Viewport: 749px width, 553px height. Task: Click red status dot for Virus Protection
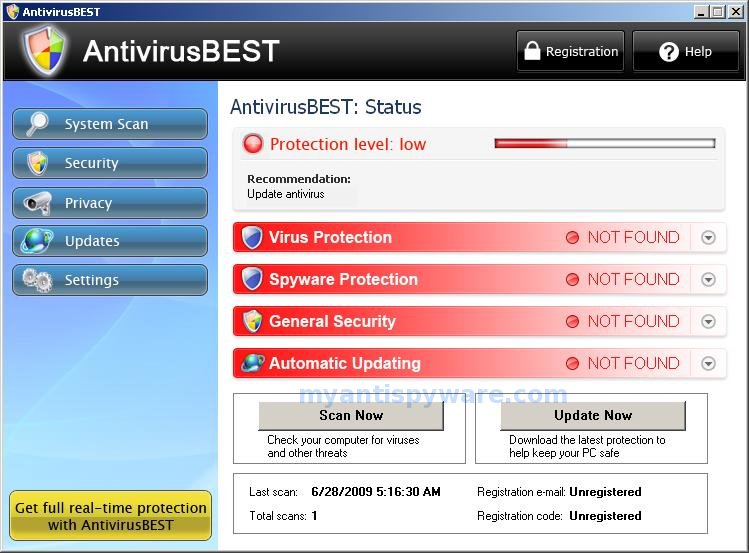(x=572, y=237)
